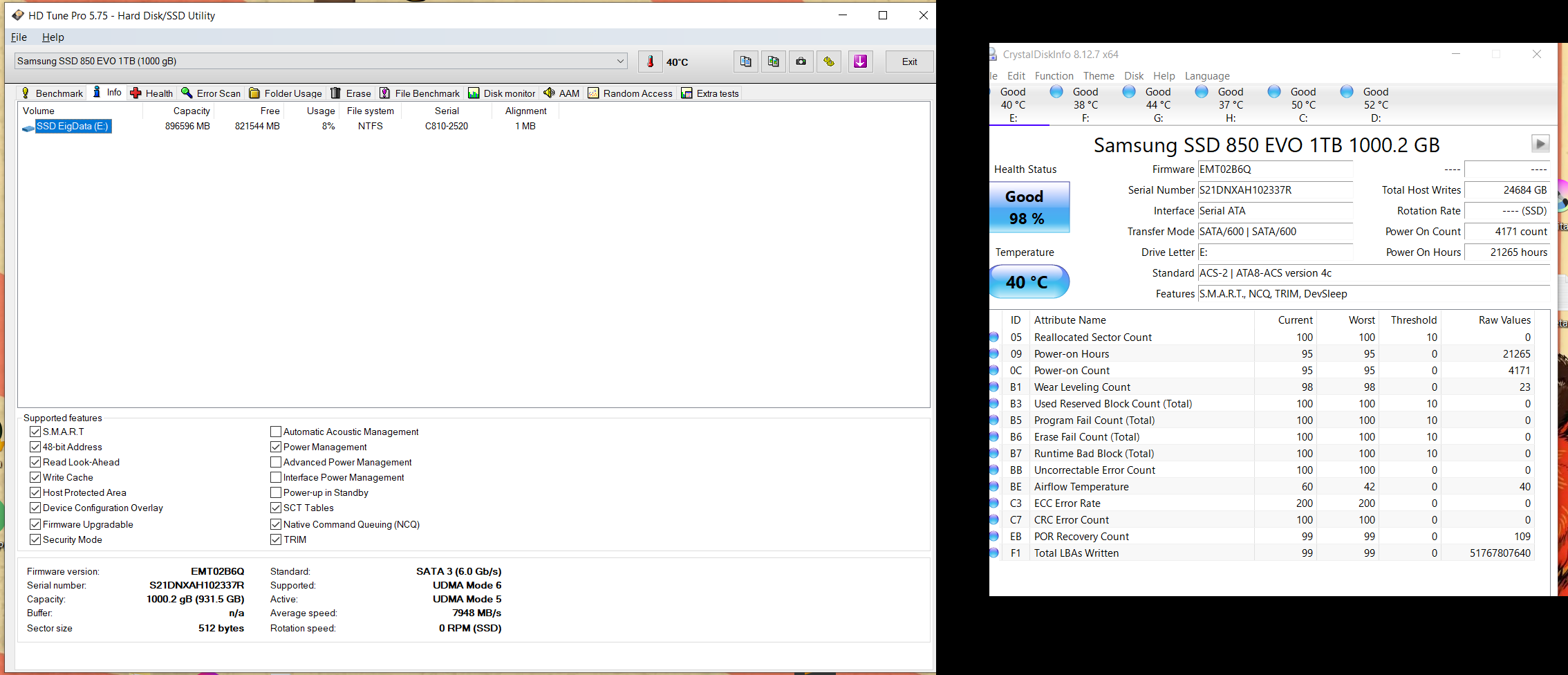1568x675 pixels.
Task: Click the Exit button in HD Tune
Action: click(909, 62)
